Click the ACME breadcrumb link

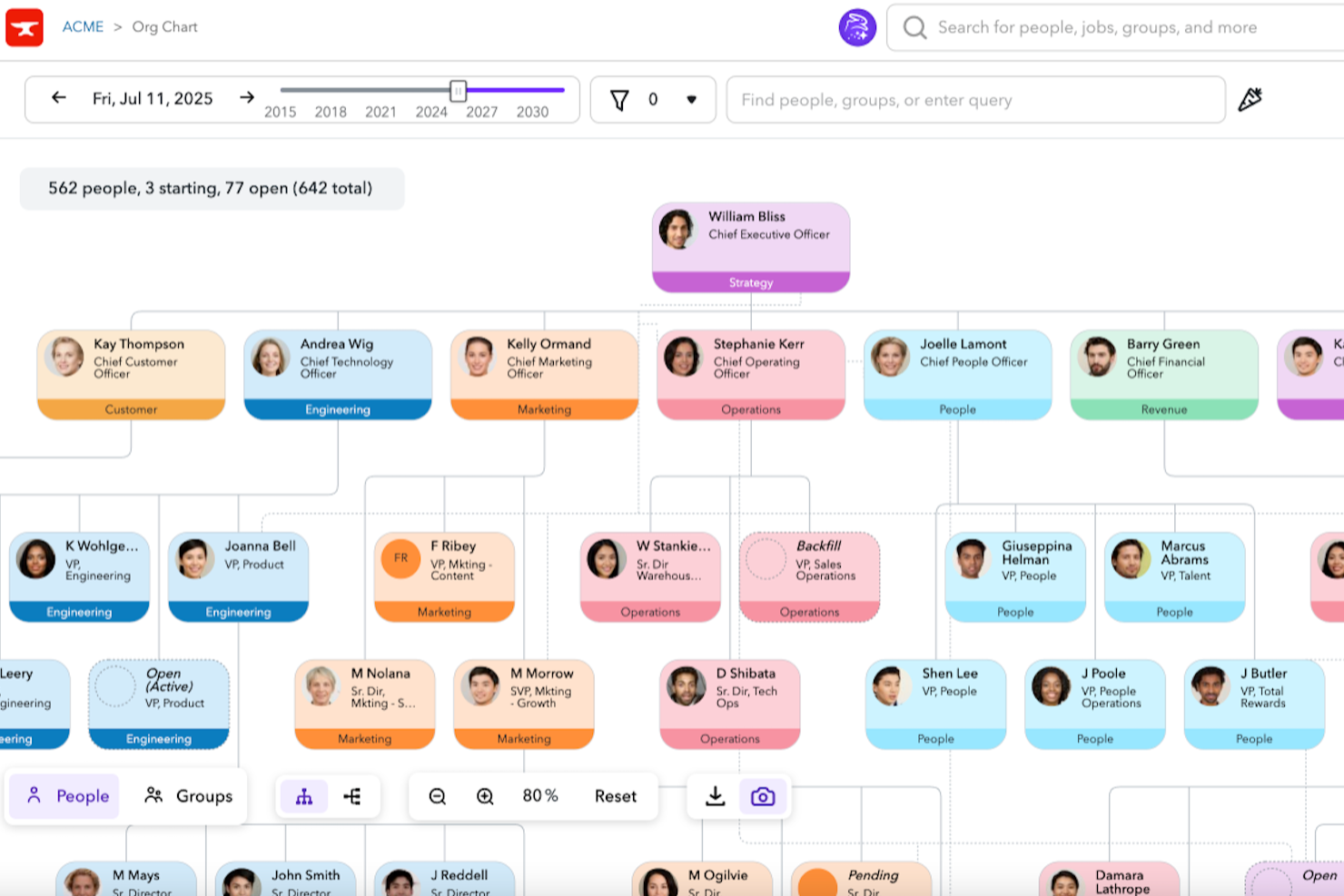(x=83, y=27)
